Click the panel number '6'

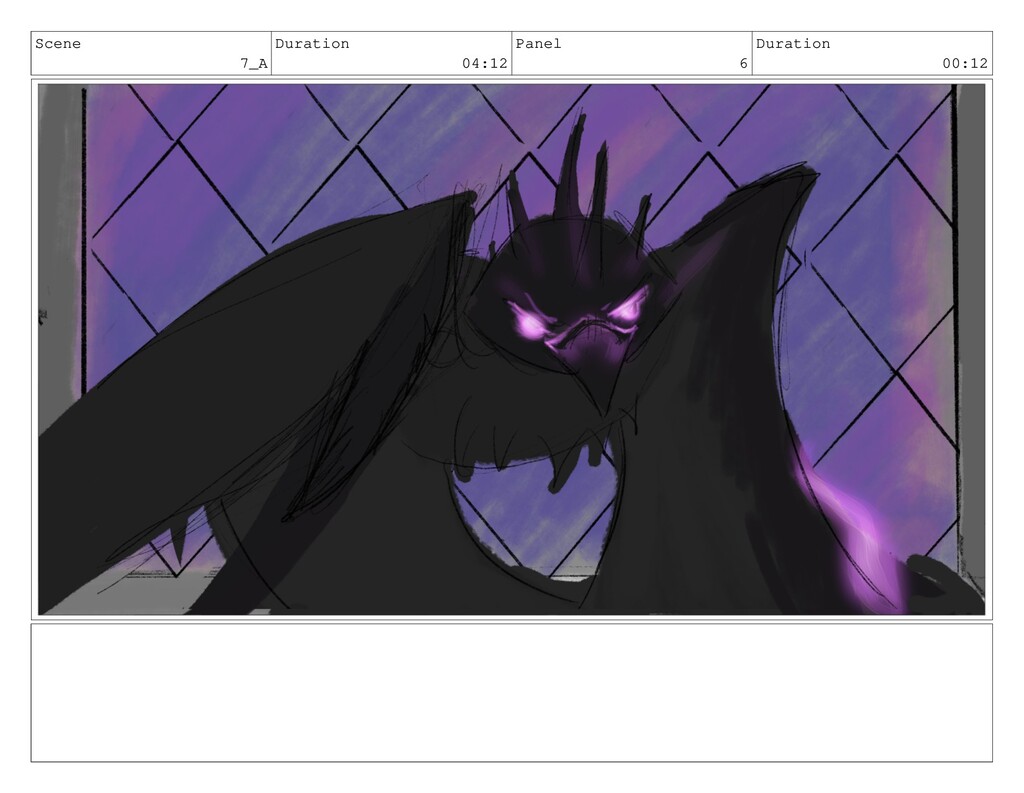[743, 63]
